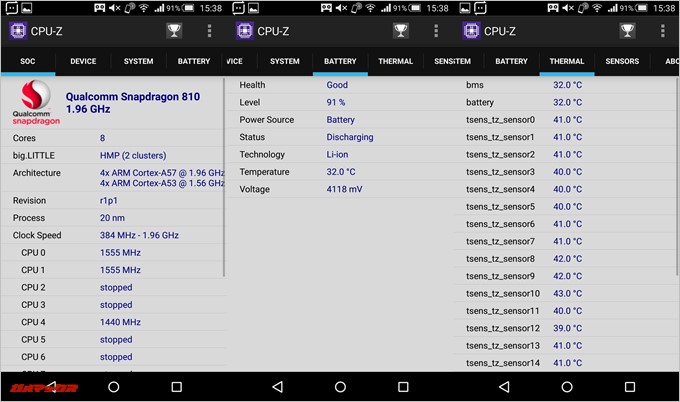This screenshot has width=680, height=402.
Task: Open the SENSORS tab on the Thermal screen
Action: pos(622,61)
